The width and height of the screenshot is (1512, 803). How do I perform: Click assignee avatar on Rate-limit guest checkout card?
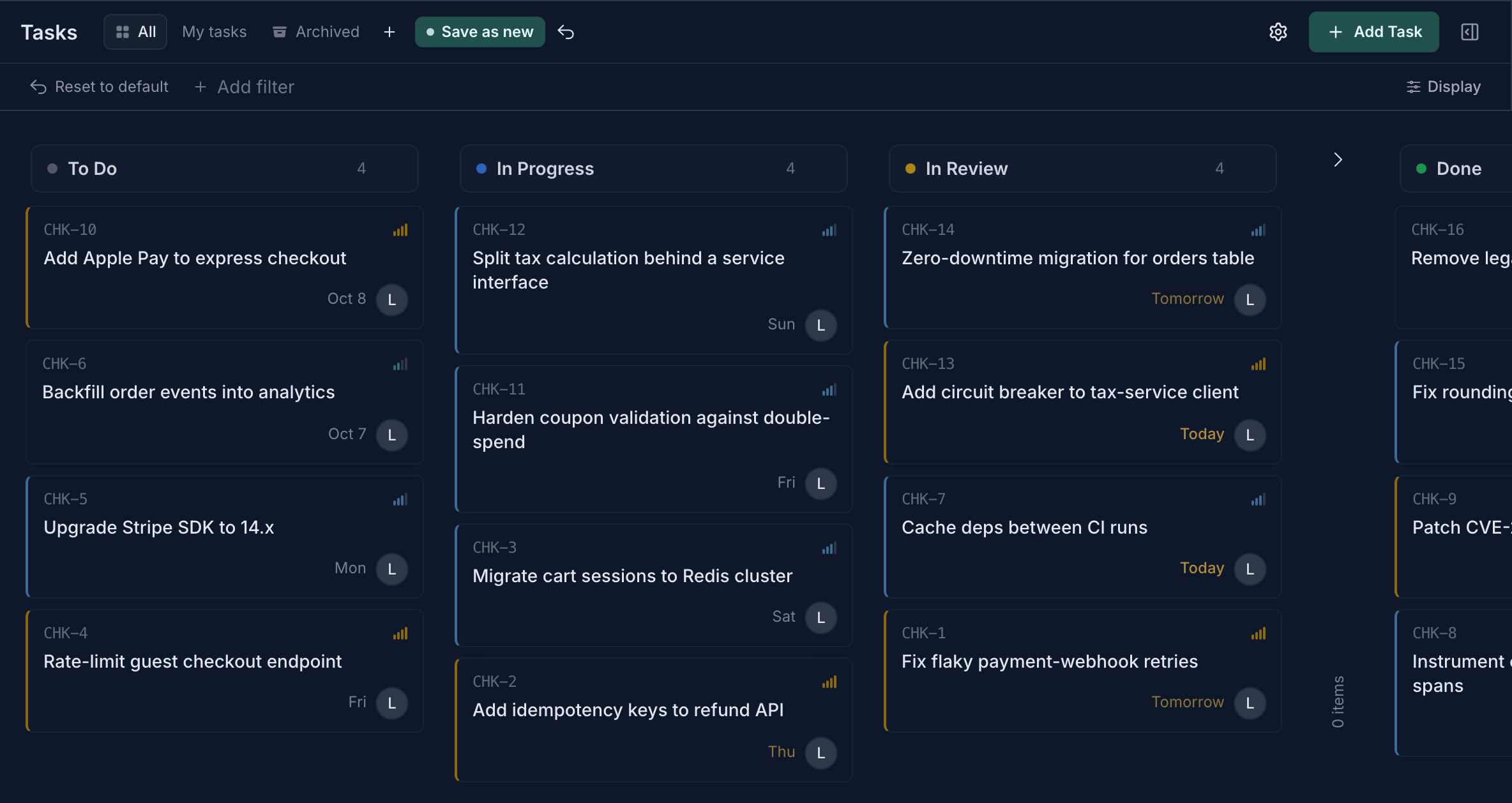click(x=392, y=703)
